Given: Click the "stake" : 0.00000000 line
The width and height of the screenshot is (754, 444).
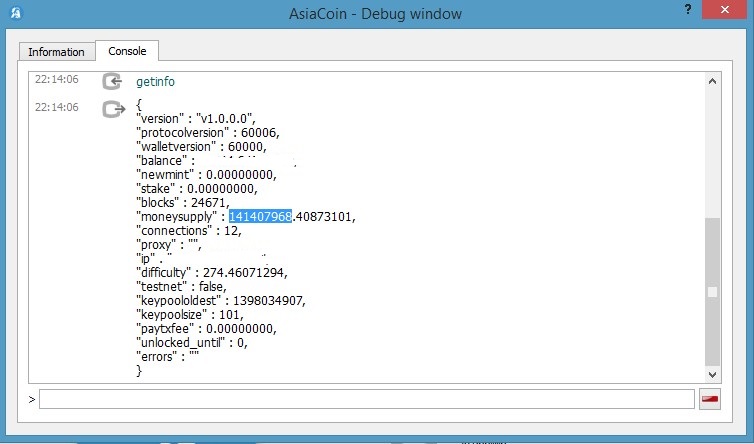Looking at the screenshot, I should [197, 188].
